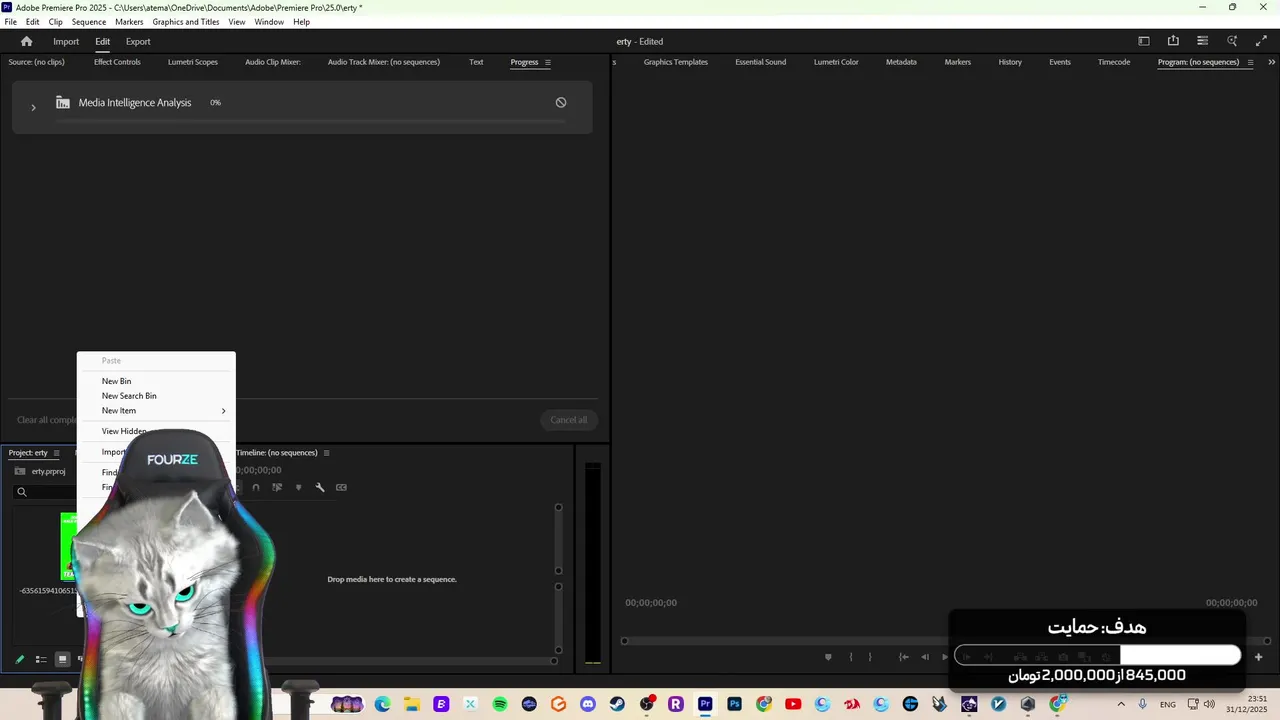
Task: Select the green clip thumbnail in Project panel
Action: 68,546
